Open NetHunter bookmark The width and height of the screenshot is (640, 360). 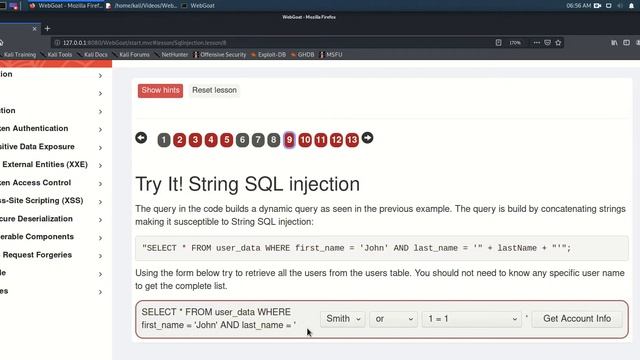point(172,54)
